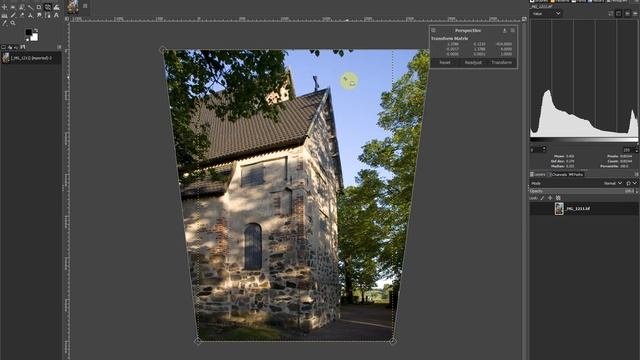Reset colors to default black and white
This screenshot has height=360, width=640.
pyautogui.click(x=27, y=40)
